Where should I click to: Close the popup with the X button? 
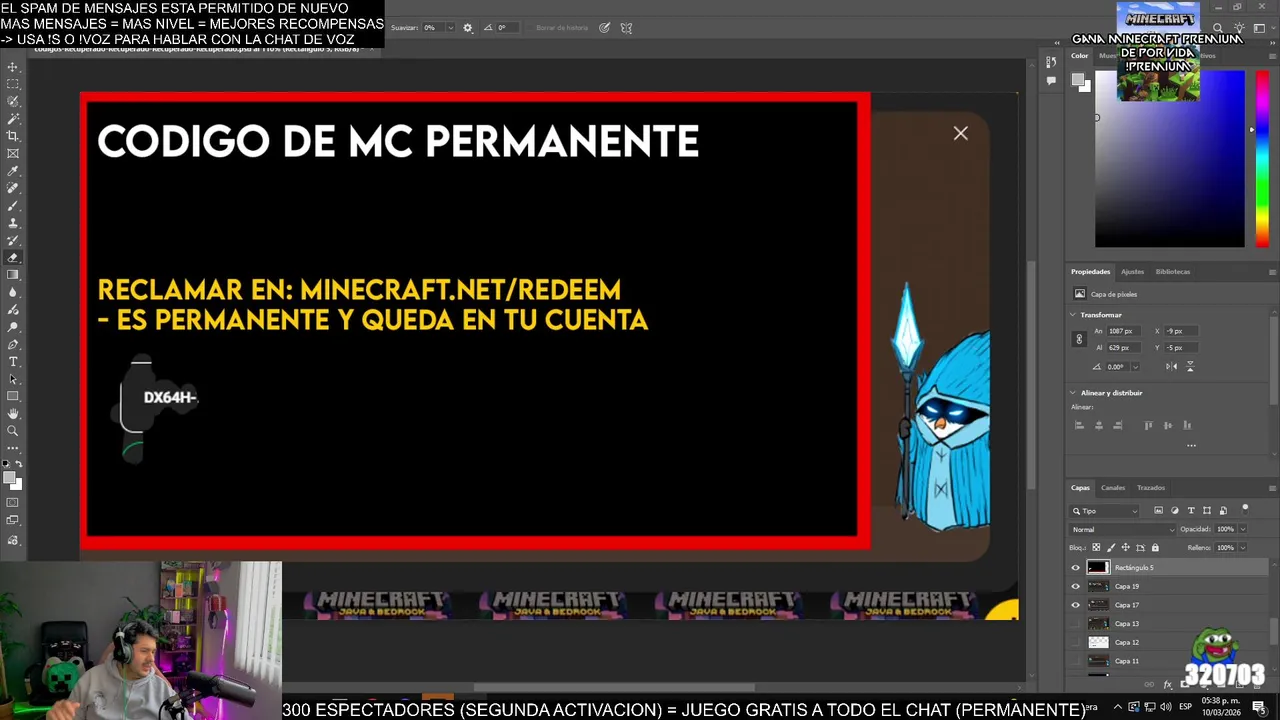pos(960,133)
